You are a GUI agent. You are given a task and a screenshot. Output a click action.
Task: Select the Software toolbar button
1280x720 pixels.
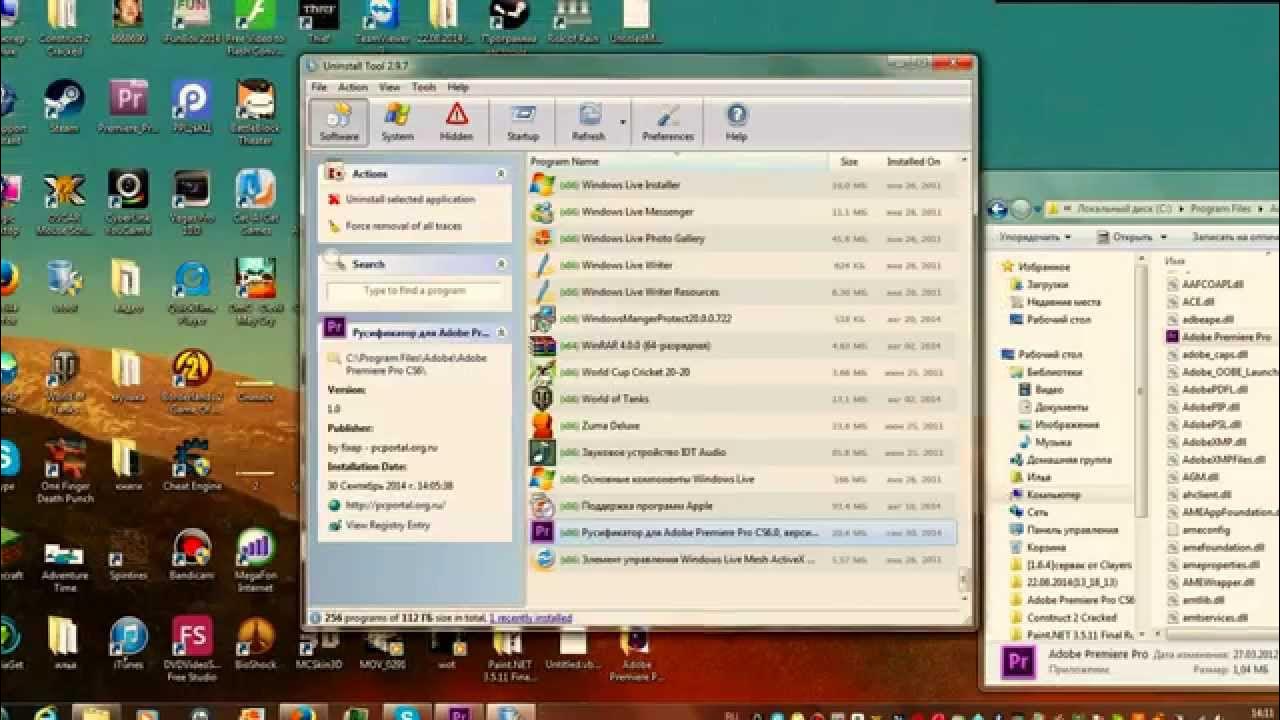pyautogui.click(x=339, y=122)
